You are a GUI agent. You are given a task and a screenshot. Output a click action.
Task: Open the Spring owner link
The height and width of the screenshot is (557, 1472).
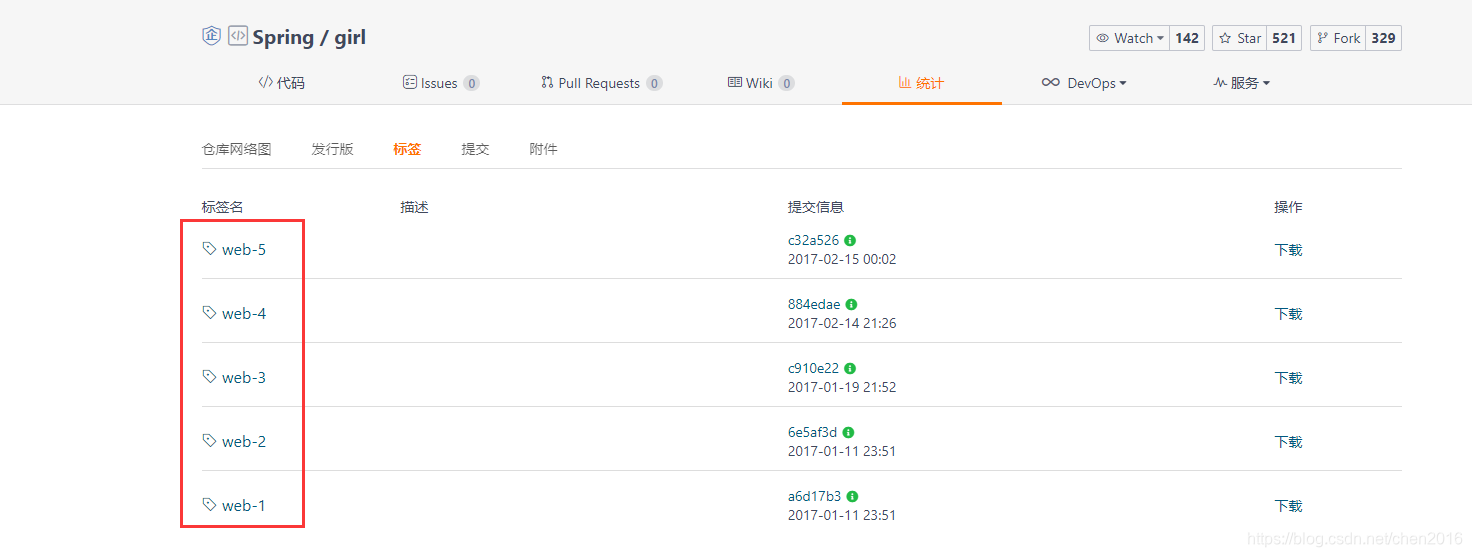283,38
